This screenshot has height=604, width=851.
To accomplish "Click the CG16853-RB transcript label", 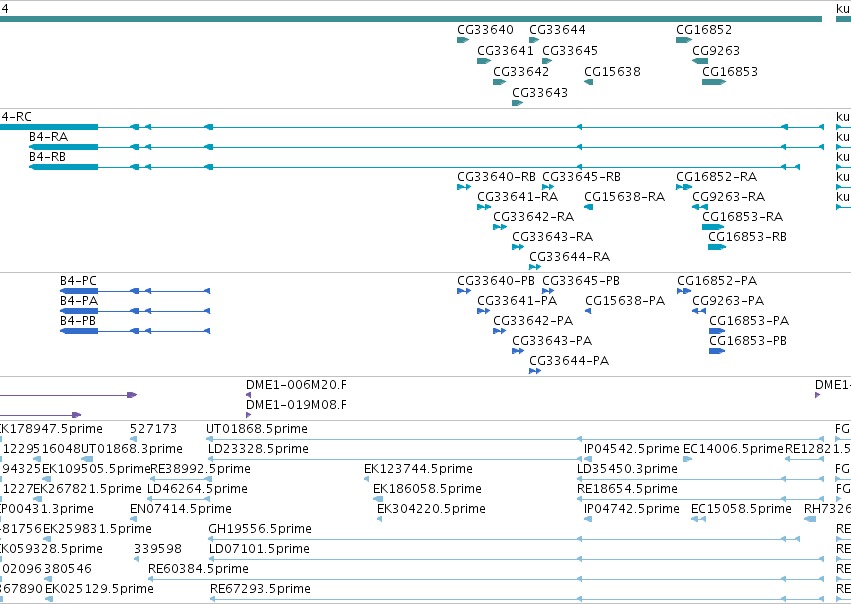I will click(x=747, y=237).
